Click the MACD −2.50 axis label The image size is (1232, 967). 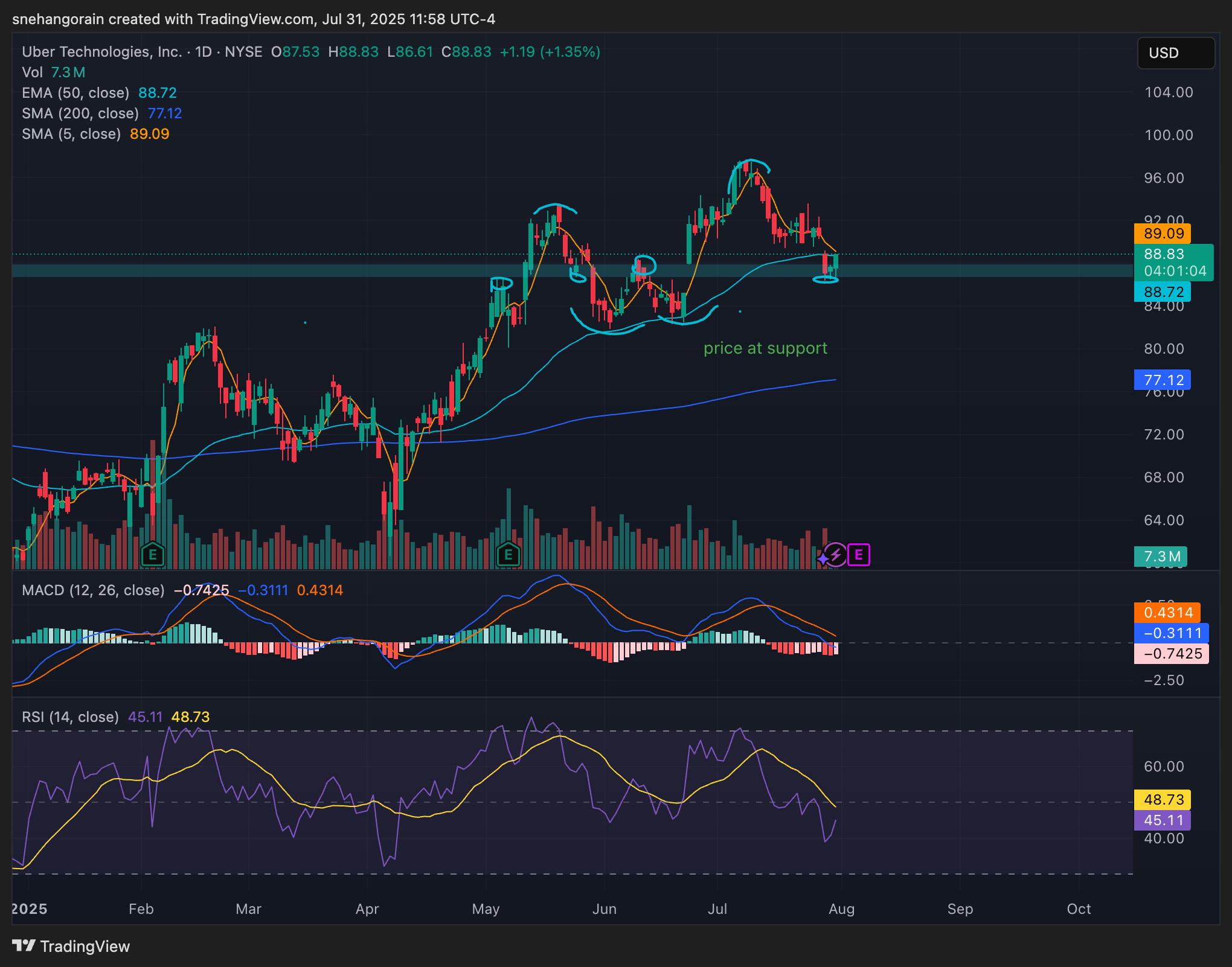click(x=1164, y=680)
